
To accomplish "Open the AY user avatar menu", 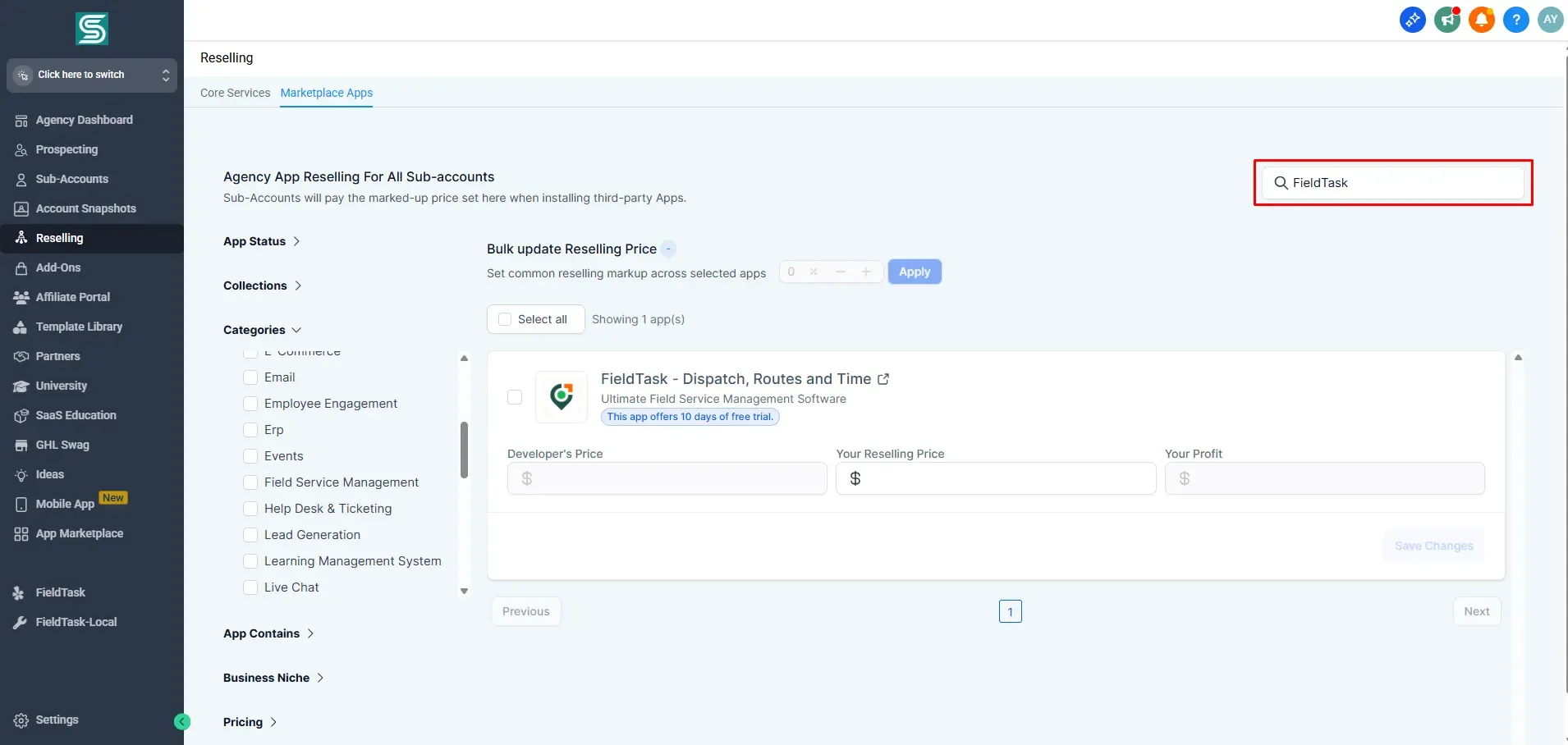I will [x=1551, y=20].
